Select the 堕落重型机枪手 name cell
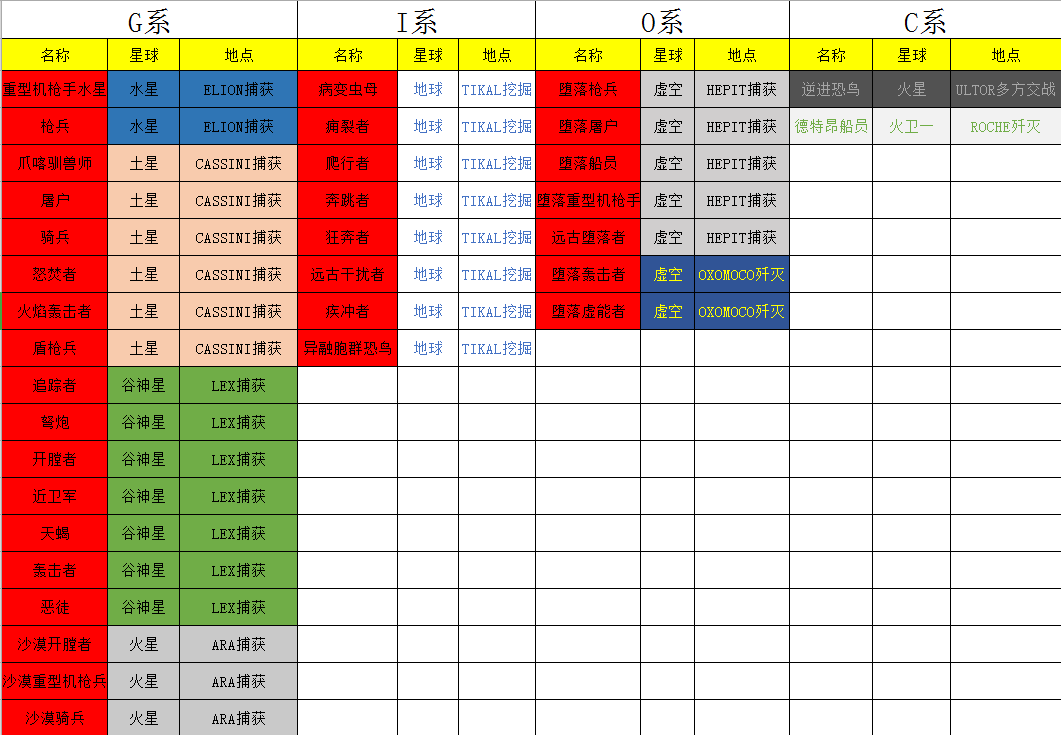The width and height of the screenshot is (1061, 735). 588,200
